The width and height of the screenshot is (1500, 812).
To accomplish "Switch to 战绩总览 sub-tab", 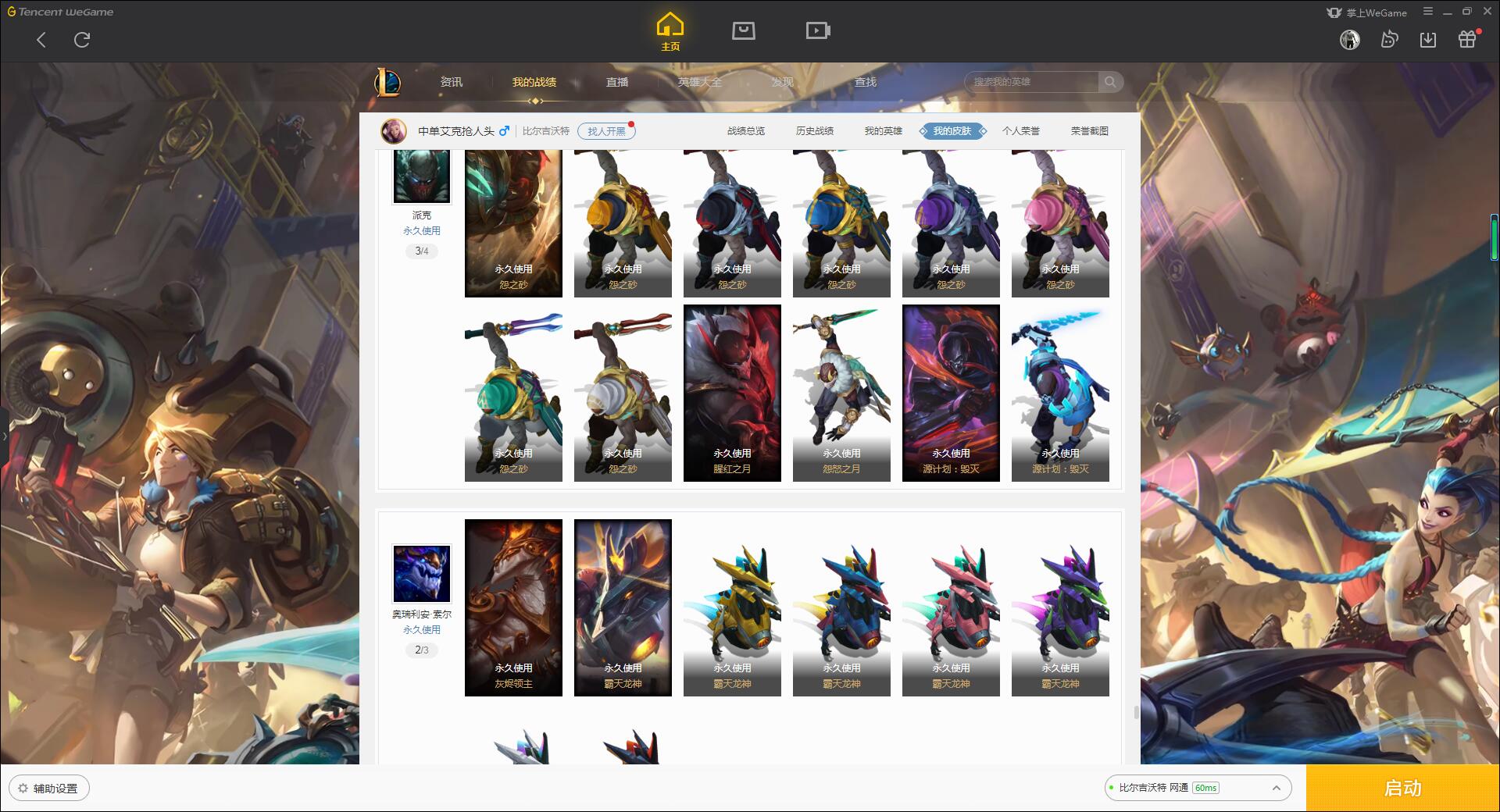I will point(746,131).
